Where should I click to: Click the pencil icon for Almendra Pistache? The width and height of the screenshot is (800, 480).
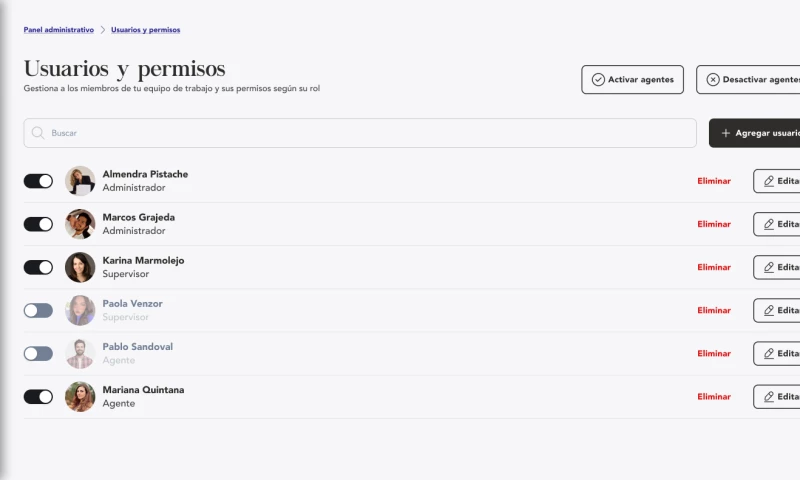pos(769,181)
